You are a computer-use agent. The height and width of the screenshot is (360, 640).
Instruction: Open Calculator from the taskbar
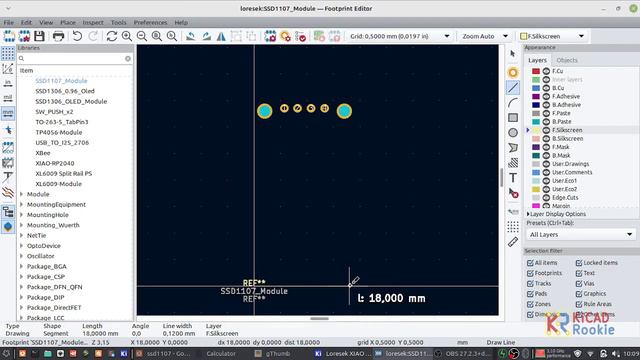pos(221,353)
